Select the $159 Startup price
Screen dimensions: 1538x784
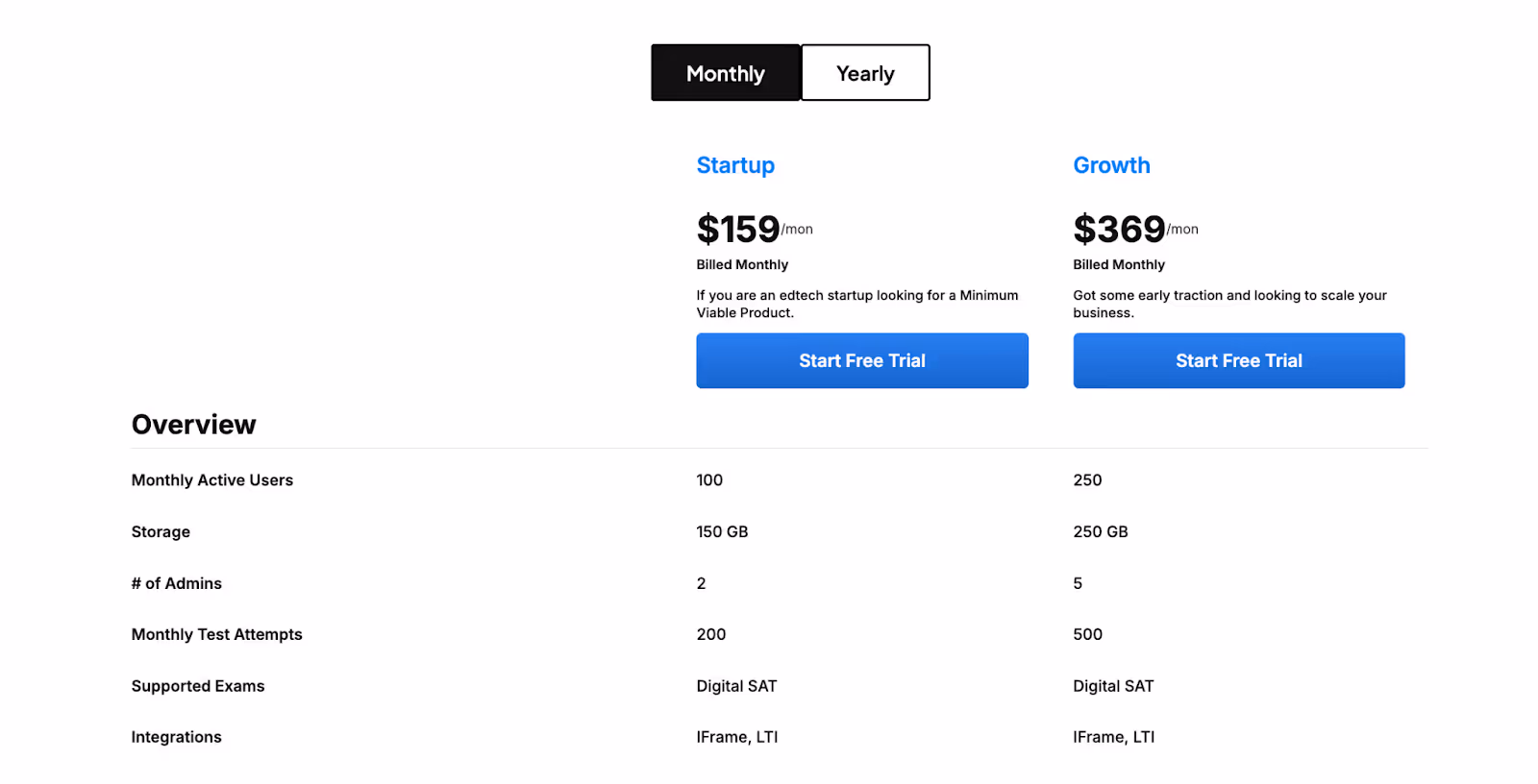coord(738,229)
